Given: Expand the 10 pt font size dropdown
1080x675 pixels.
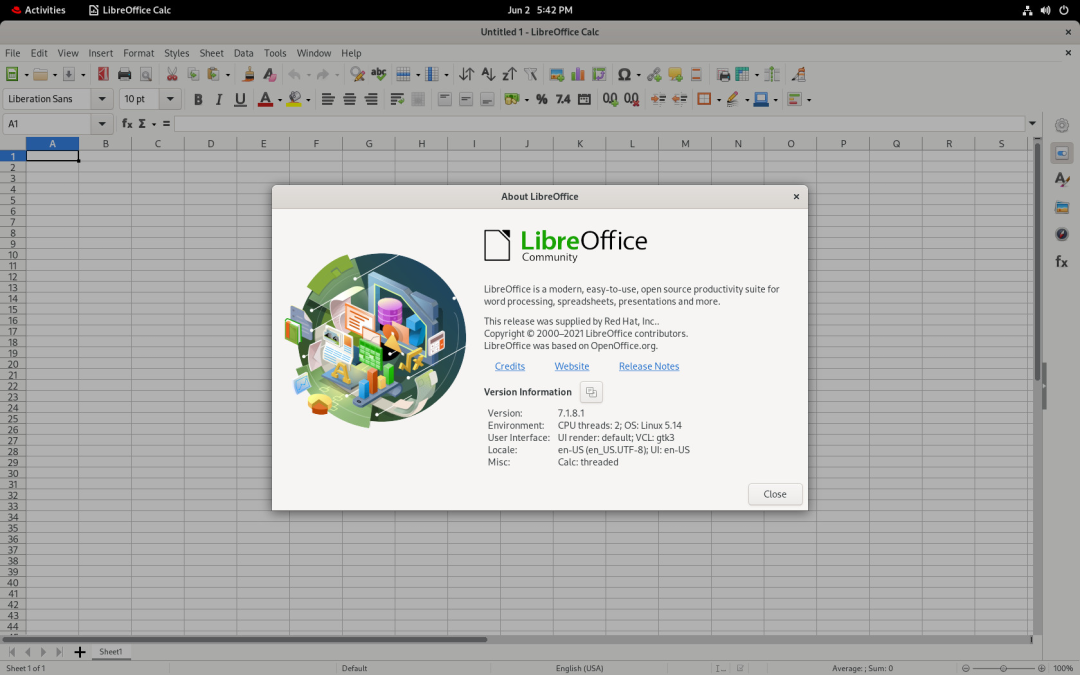Looking at the screenshot, I should [x=170, y=99].
